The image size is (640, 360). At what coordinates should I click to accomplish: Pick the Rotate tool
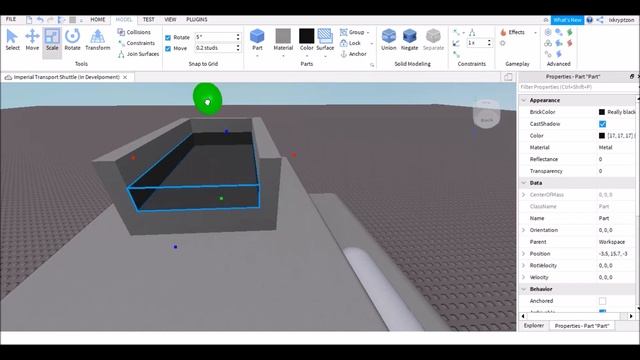[72, 40]
